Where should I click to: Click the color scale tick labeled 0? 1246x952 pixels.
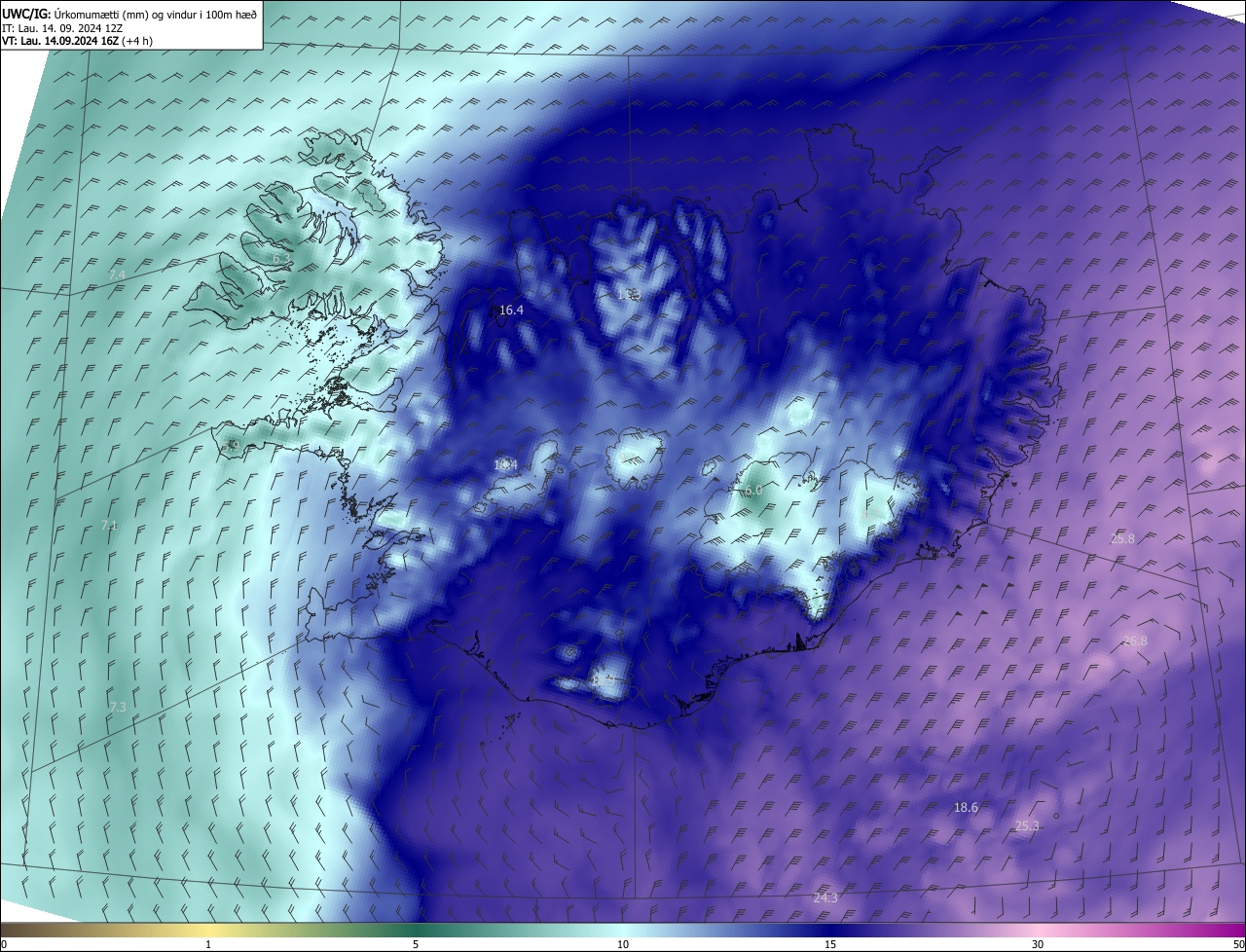pos(4,944)
